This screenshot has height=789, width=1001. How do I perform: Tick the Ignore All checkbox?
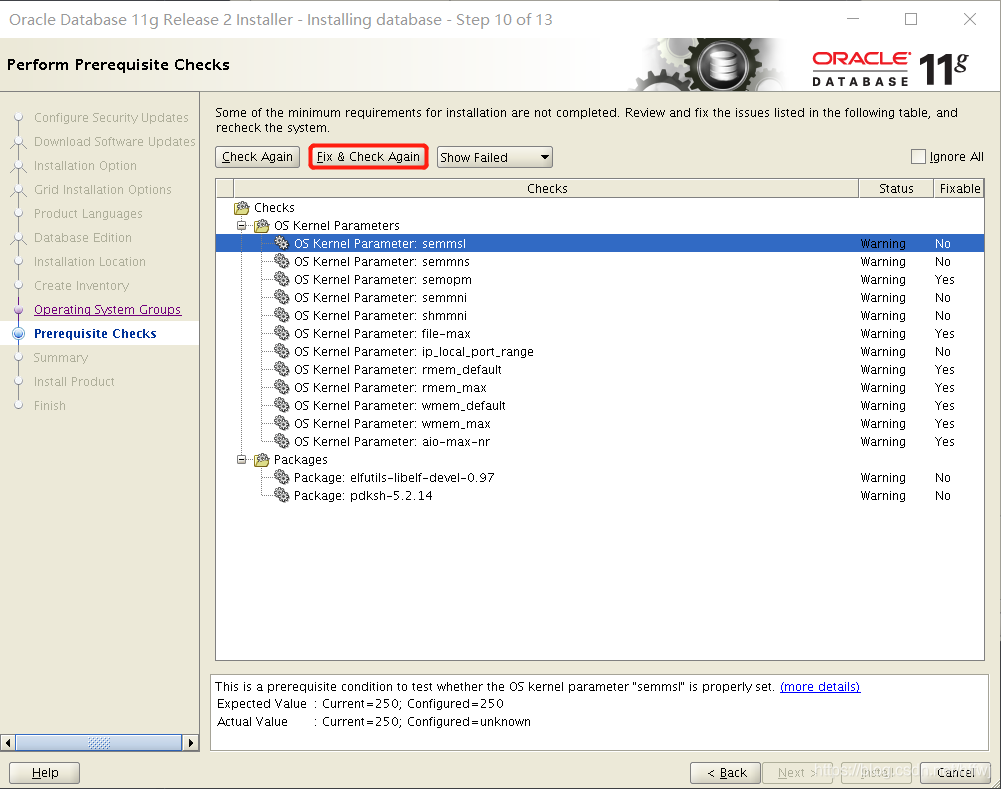(918, 156)
